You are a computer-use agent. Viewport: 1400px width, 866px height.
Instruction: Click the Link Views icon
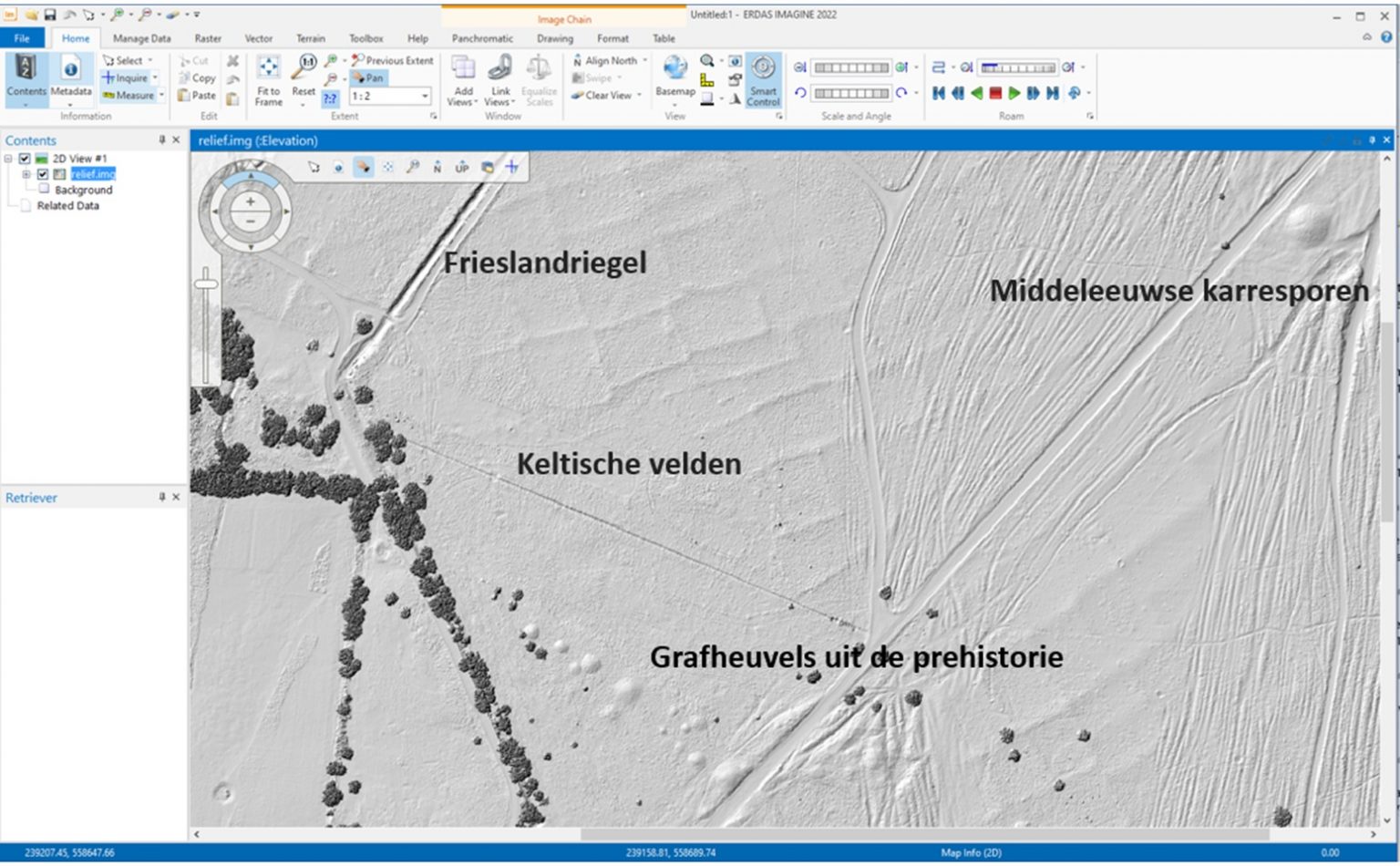pyautogui.click(x=500, y=69)
